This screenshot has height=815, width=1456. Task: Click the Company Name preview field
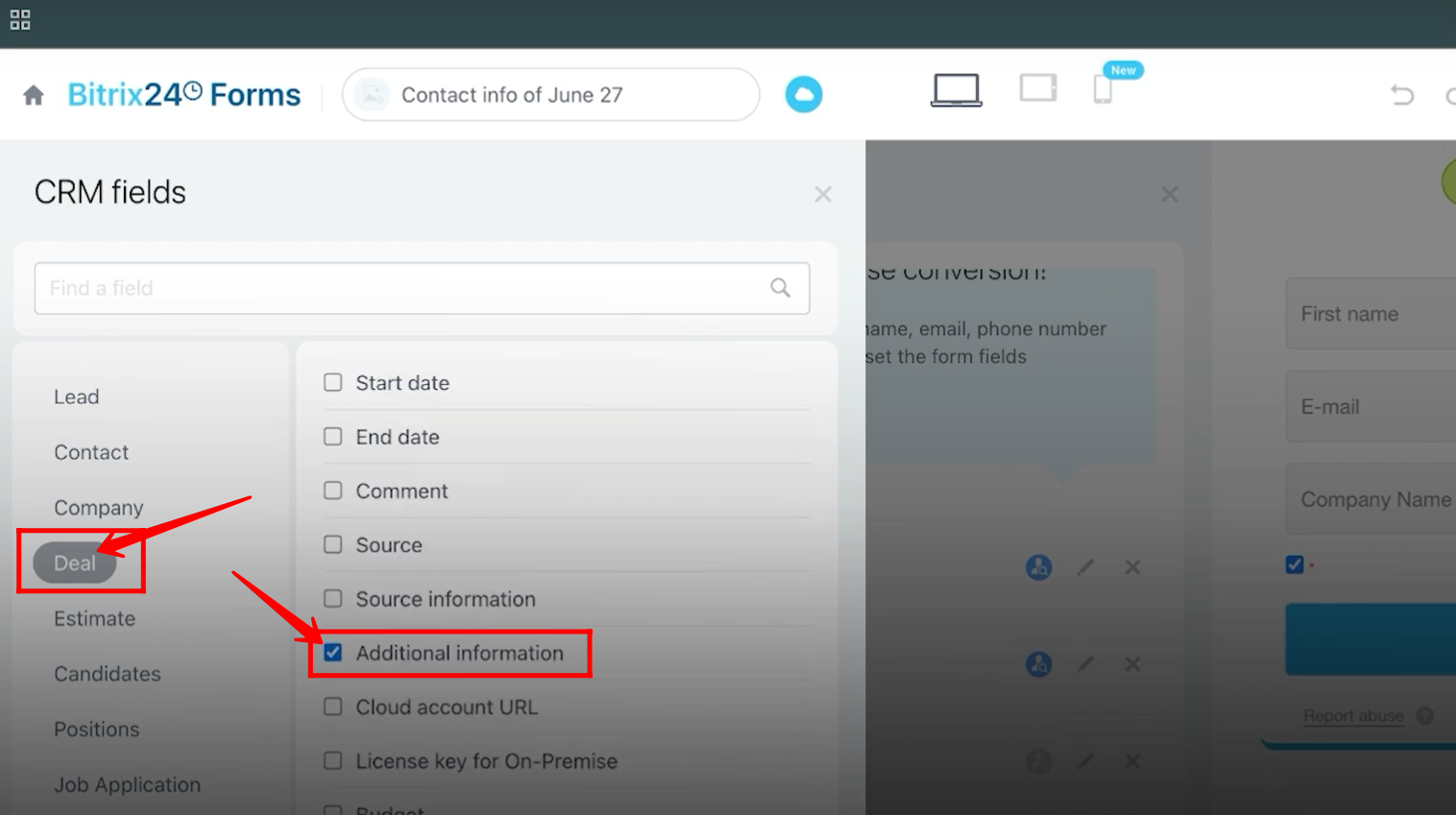coord(1371,499)
